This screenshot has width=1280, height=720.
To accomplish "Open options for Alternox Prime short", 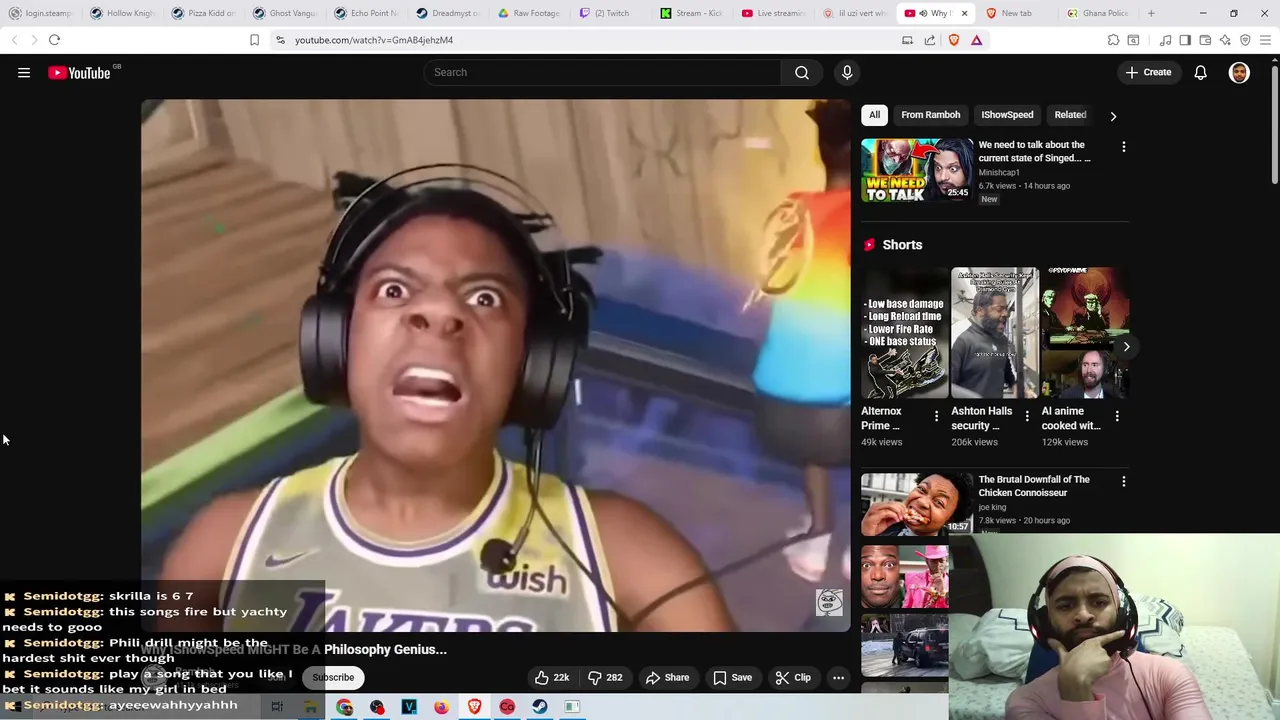I will (x=936, y=416).
